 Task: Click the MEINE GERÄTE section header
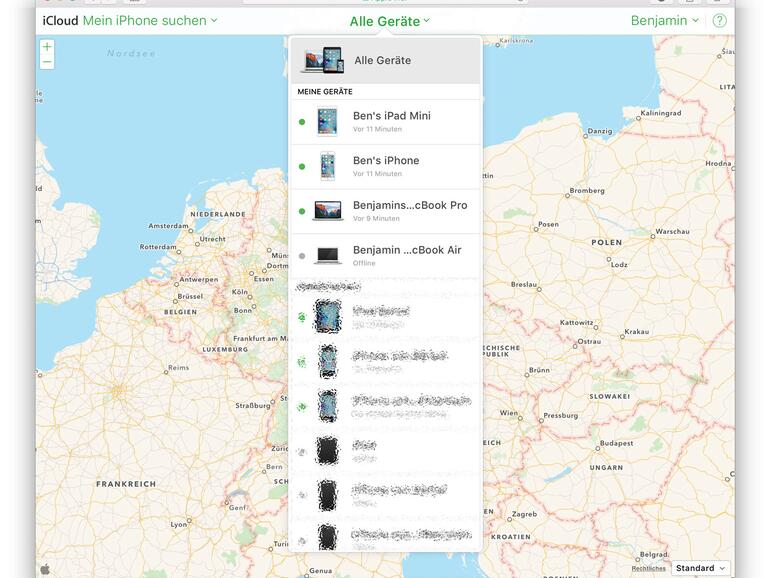pyautogui.click(x=325, y=92)
